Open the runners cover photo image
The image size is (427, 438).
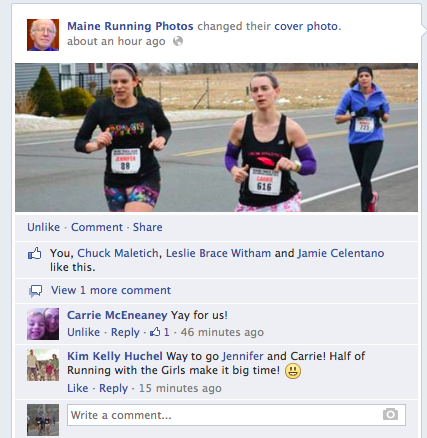(216, 137)
